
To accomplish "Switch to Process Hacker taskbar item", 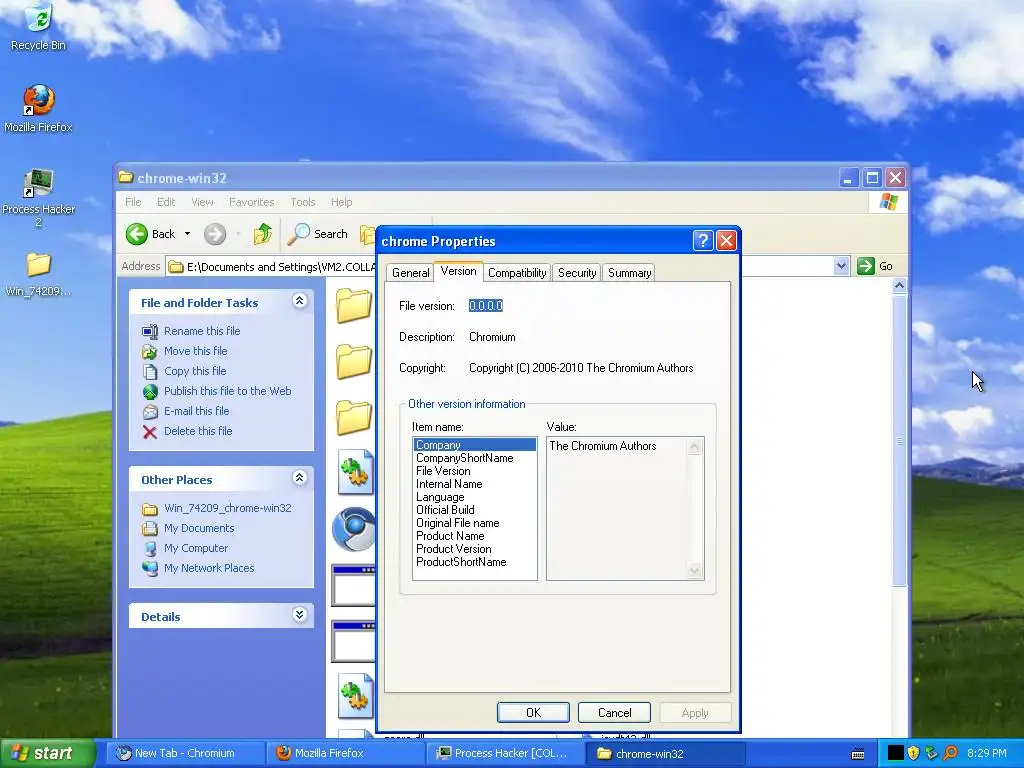I will click(x=505, y=754).
